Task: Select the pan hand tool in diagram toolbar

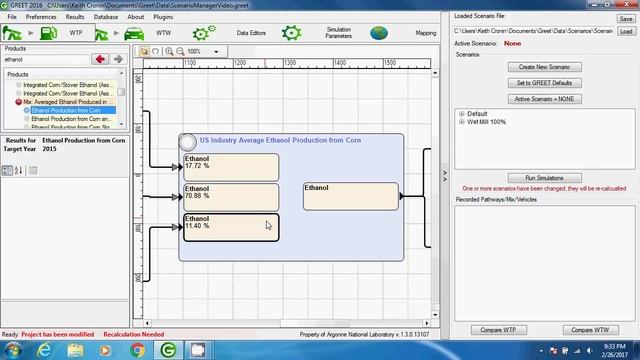Action: coord(156,51)
